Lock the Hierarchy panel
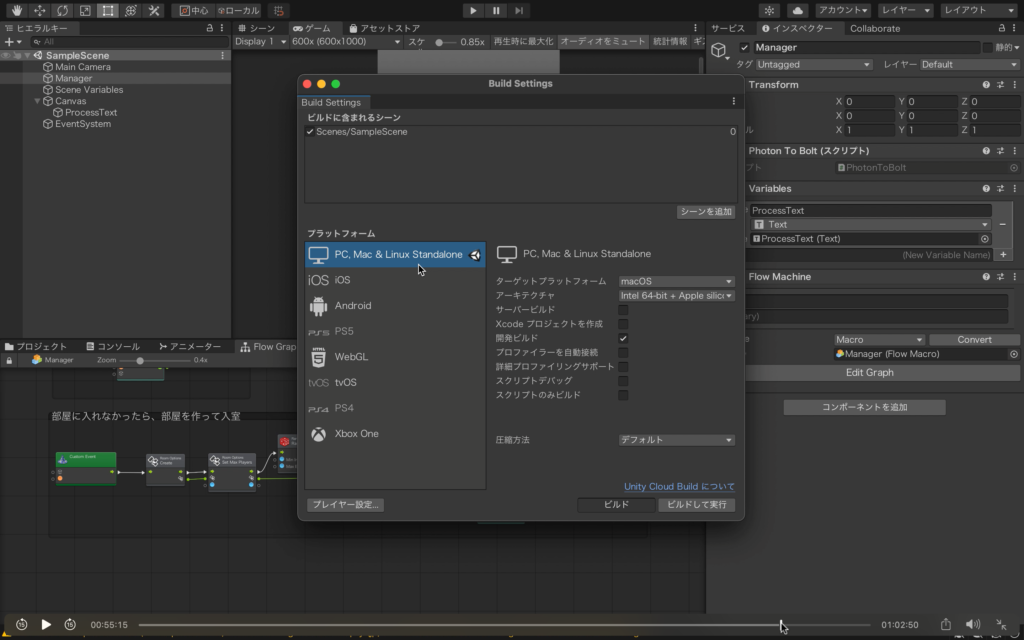This screenshot has width=1024, height=640. point(210,28)
